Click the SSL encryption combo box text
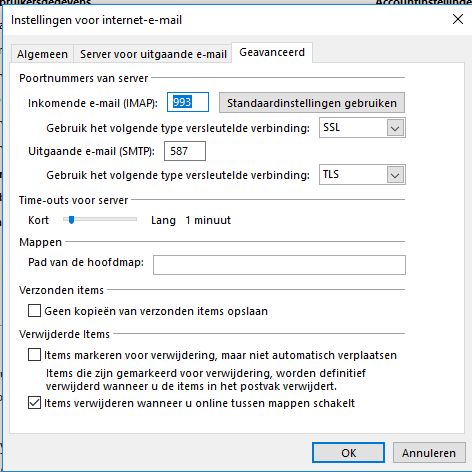The height and width of the screenshot is (472, 472). [x=332, y=127]
